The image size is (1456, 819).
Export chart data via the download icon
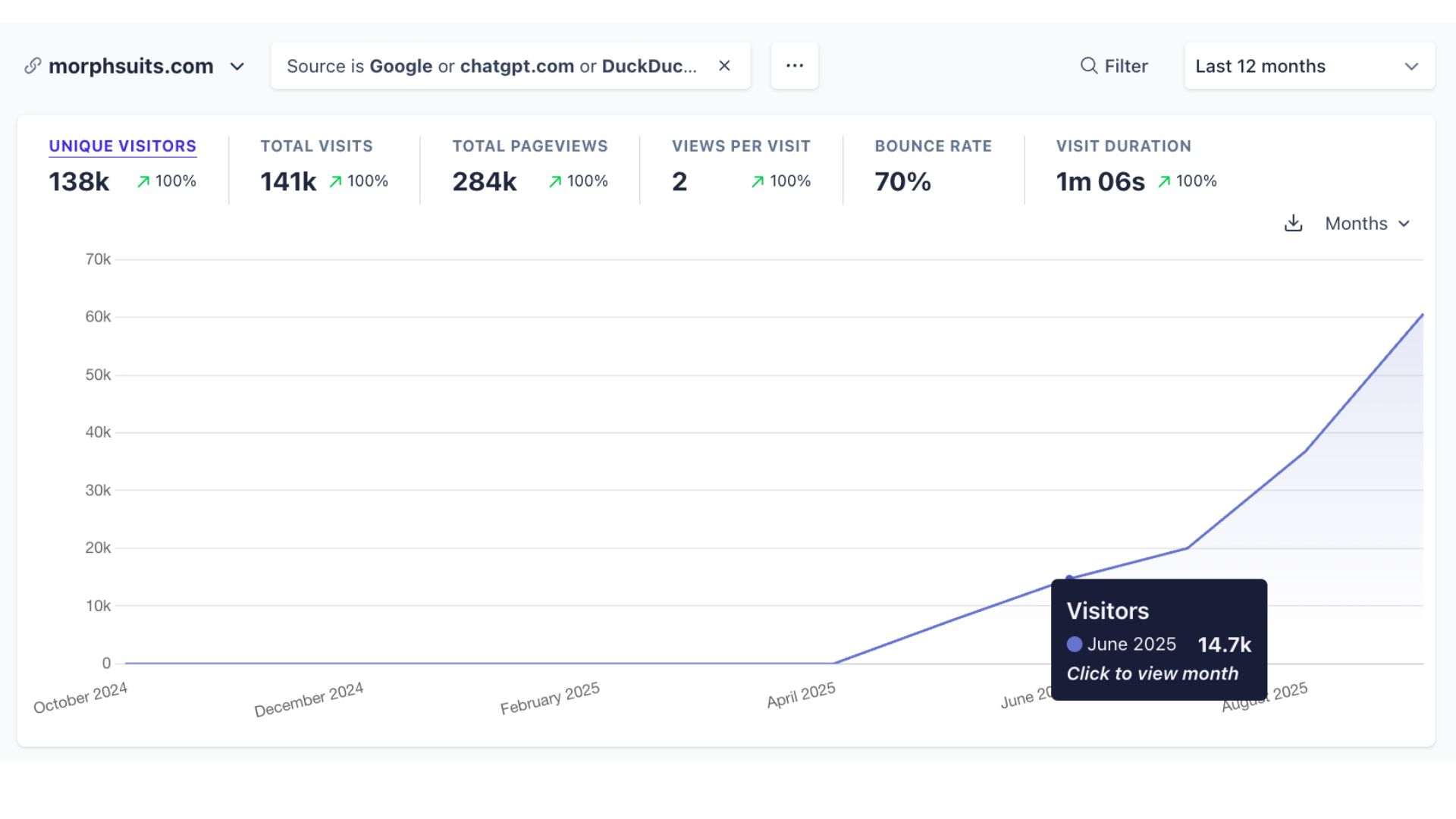point(1293,223)
